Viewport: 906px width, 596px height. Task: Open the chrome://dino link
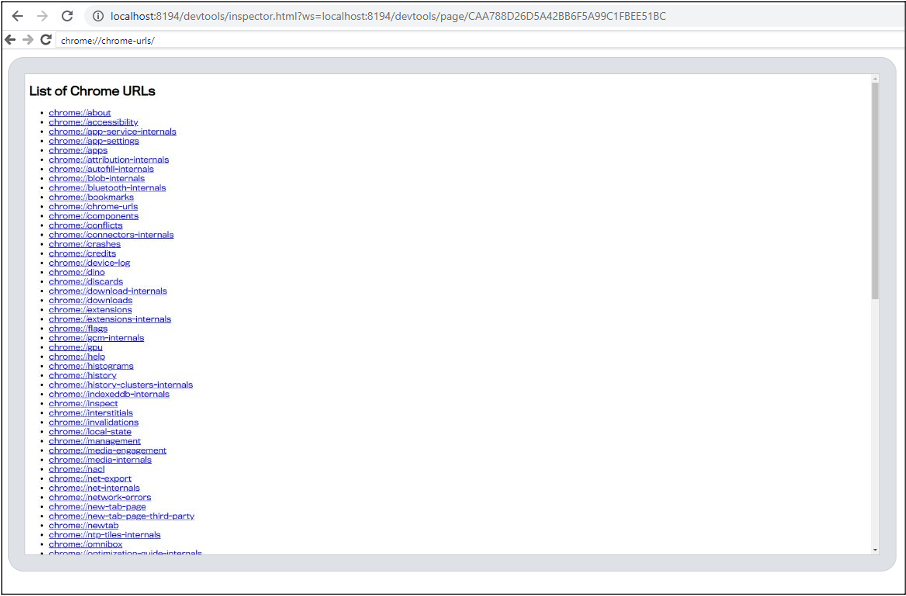[x=77, y=272]
